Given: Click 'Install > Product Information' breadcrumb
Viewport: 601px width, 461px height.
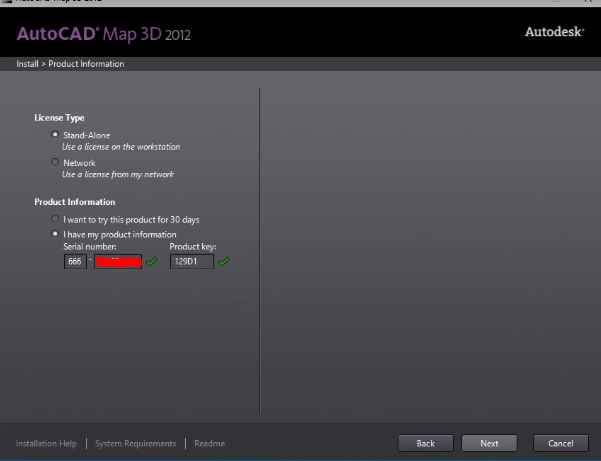Looking at the screenshot, I should coord(70,64).
